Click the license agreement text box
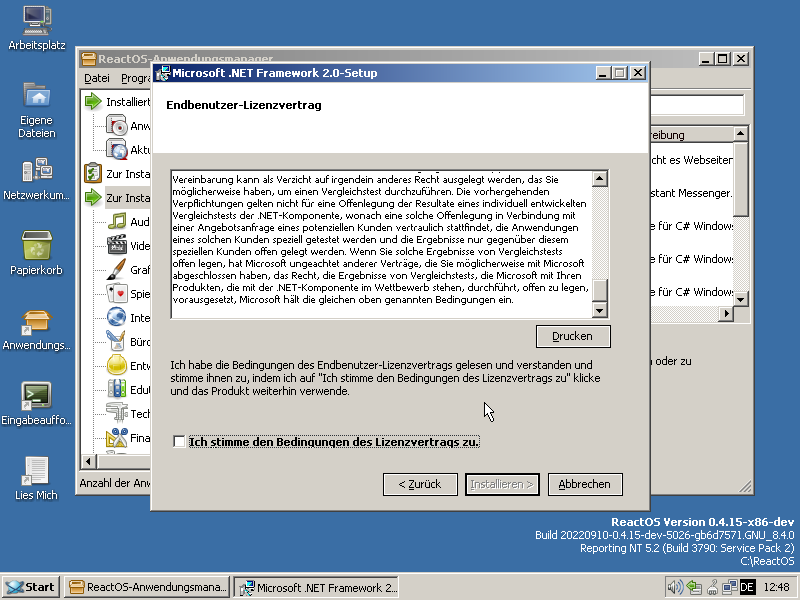Image resolution: width=800 pixels, height=600 pixels. [x=382, y=244]
